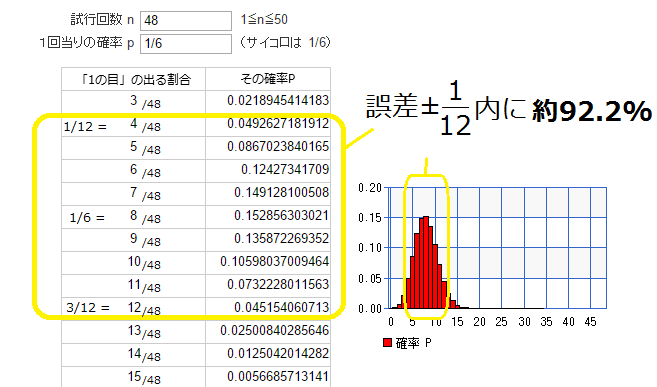This screenshot has width=657, height=387.
Task: Click the 「1の目」の出る割合 column header
Action: tap(134, 79)
